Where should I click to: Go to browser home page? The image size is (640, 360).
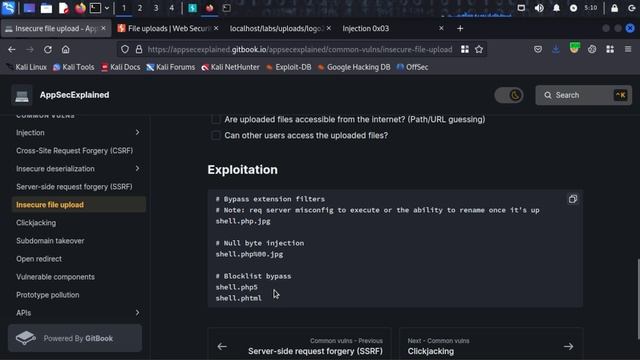pyautogui.click(x=65, y=49)
